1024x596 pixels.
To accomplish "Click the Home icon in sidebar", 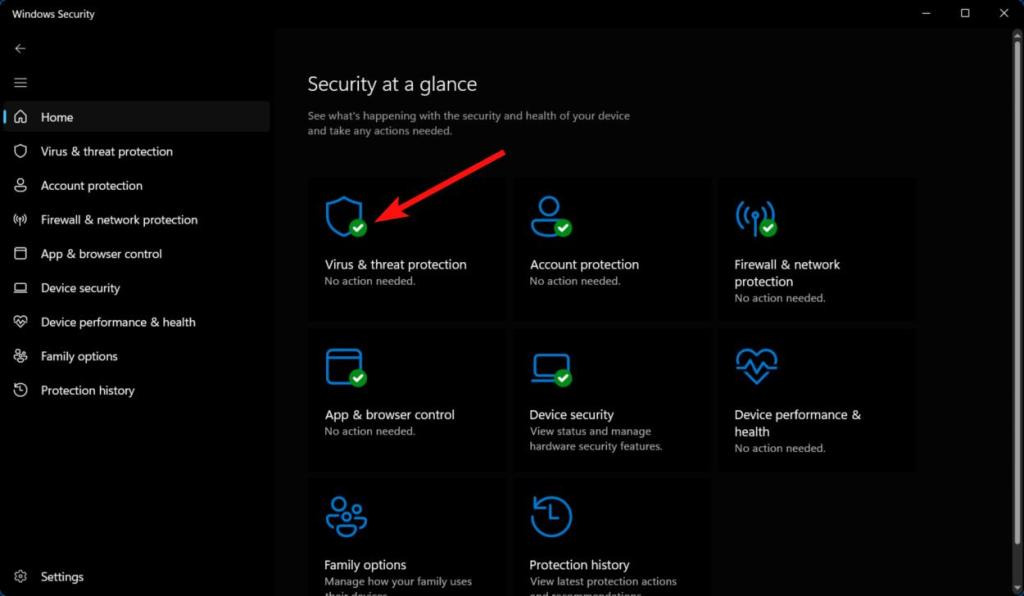I will point(21,117).
